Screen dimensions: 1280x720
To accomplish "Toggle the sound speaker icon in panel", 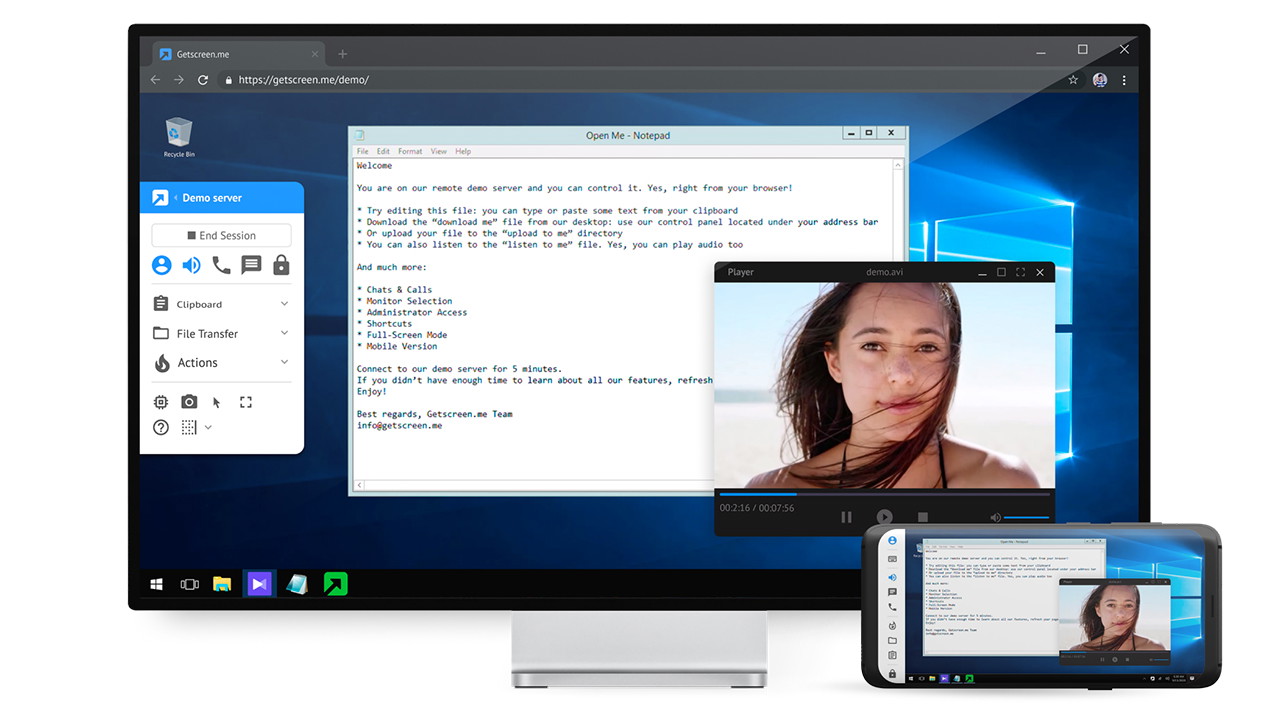I will [x=191, y=265].
